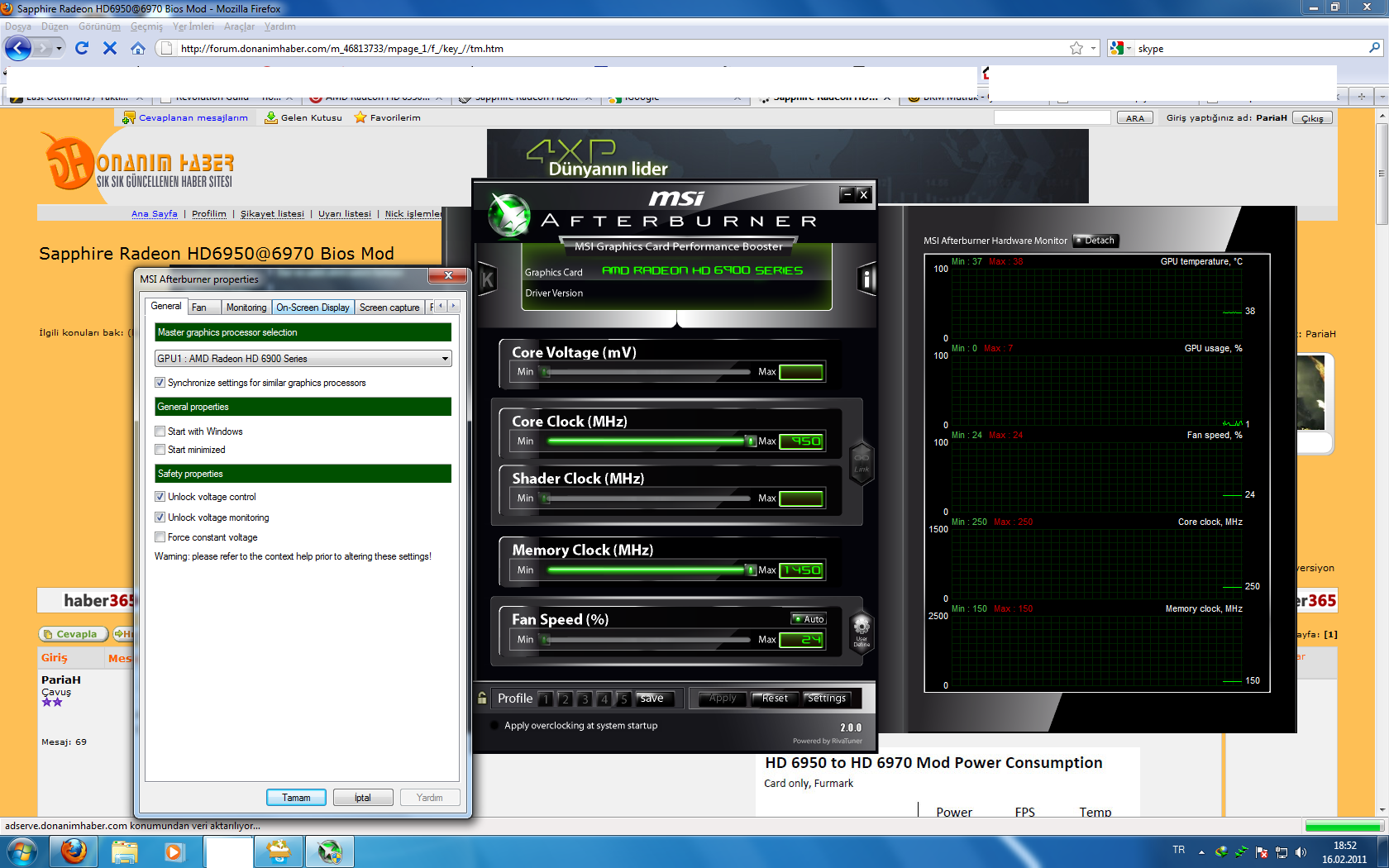Click the stop loading X icon
1389x868 pixels.
click(x=109, y=48)
